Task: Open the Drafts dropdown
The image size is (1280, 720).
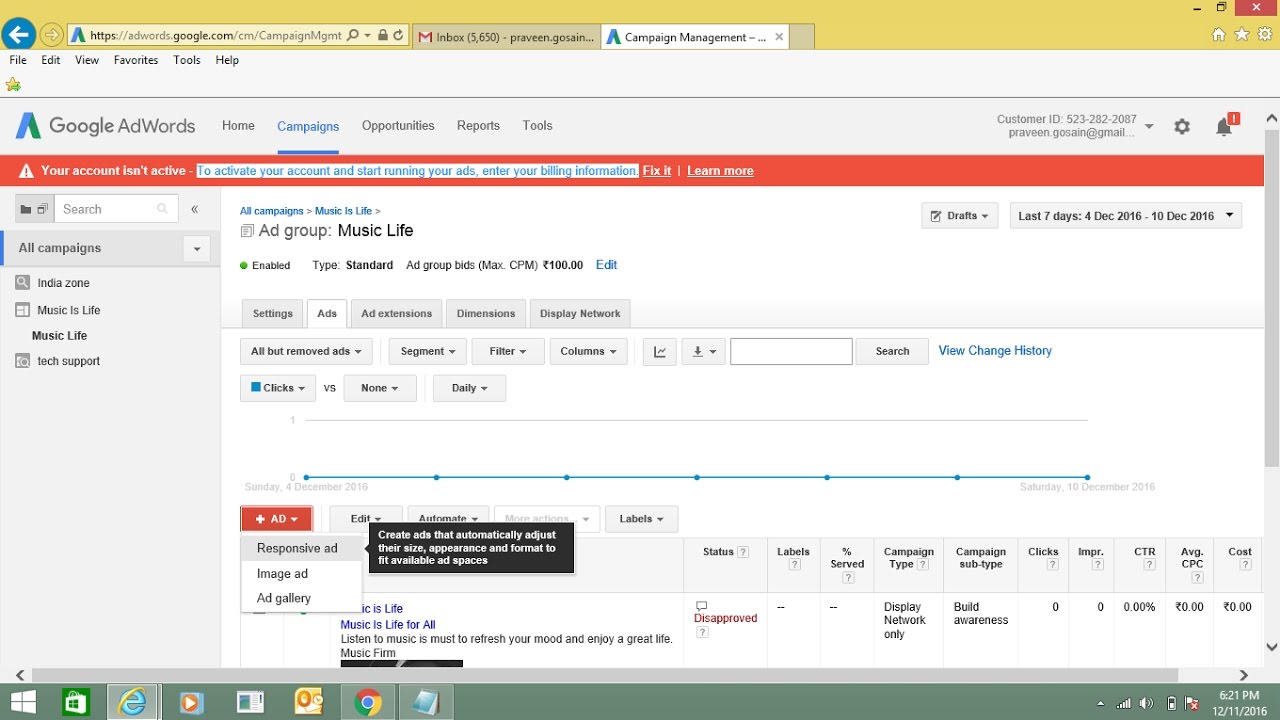Action: pos(959,216)
